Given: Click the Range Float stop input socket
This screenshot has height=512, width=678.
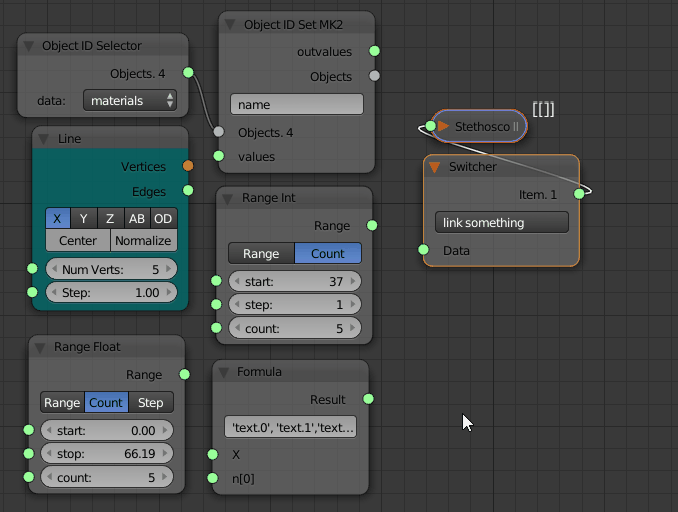Looking at the screenshot, I should 29,453.
